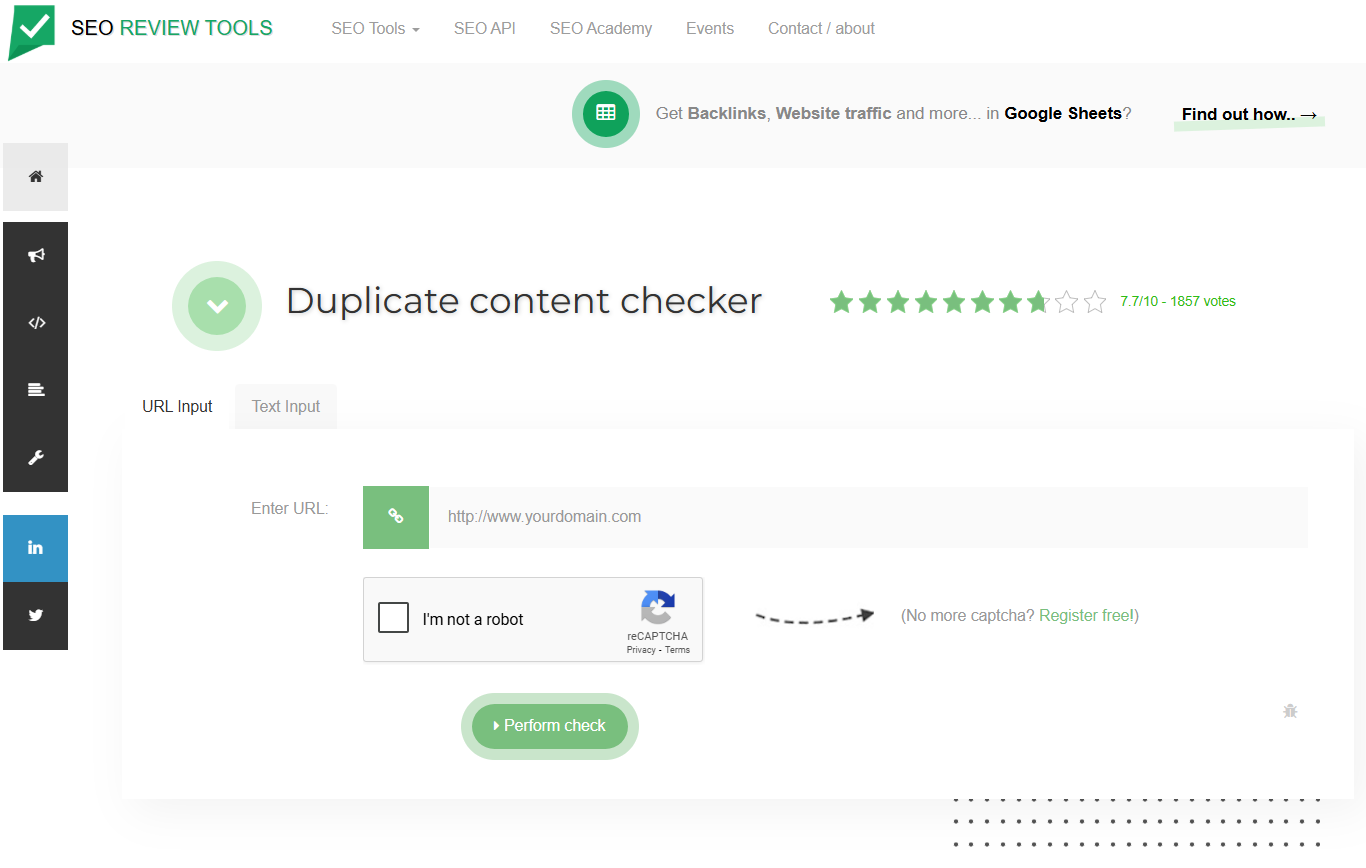Open reCAPTCHA Terms link
1366x868 pixels.
click(x=677, y=650)
